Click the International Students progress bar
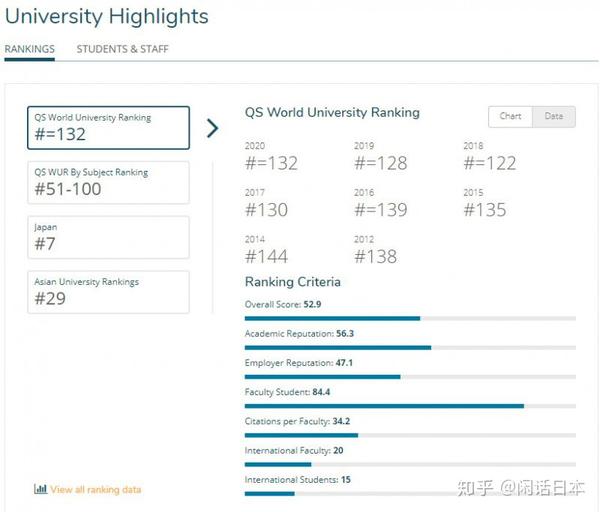The image size is (600, 512). 410,494
